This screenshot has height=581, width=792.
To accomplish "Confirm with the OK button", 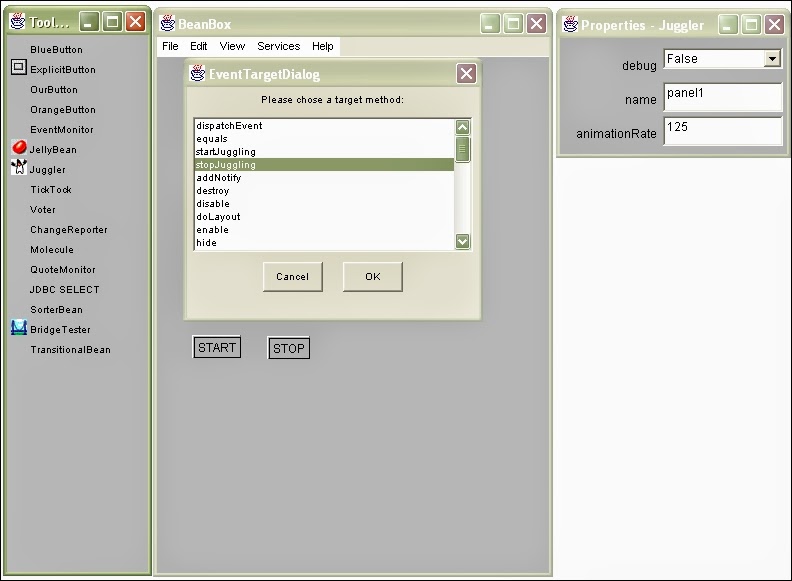I will tap(373, 276).
